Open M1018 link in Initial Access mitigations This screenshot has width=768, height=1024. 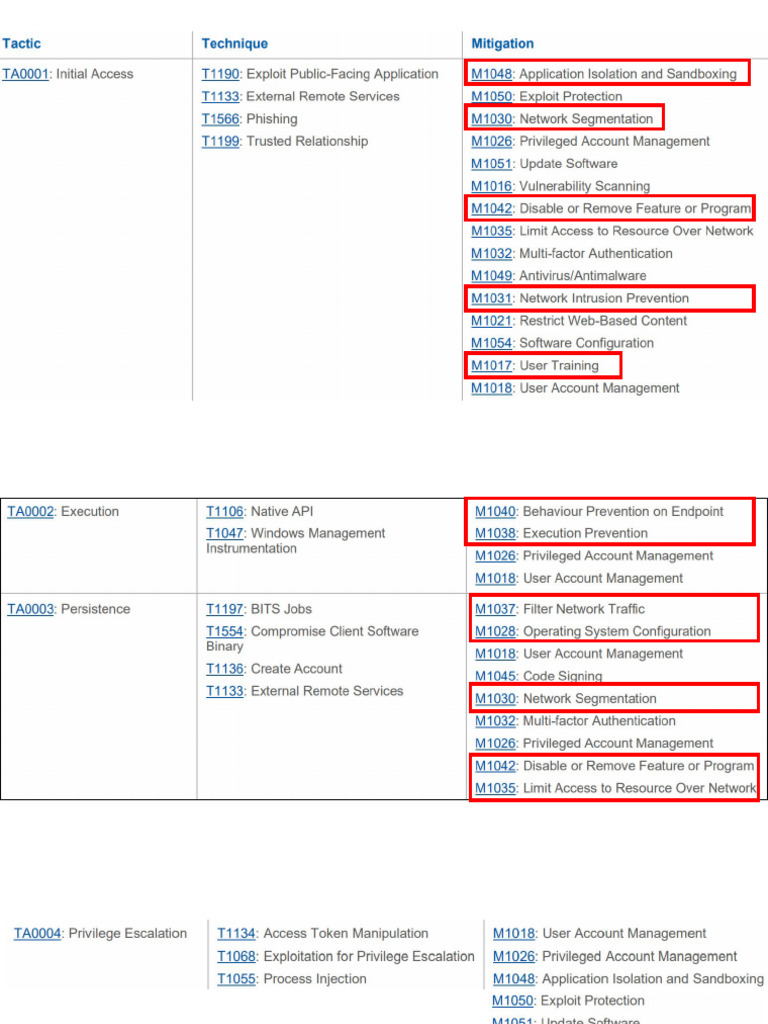coord(492,388)
